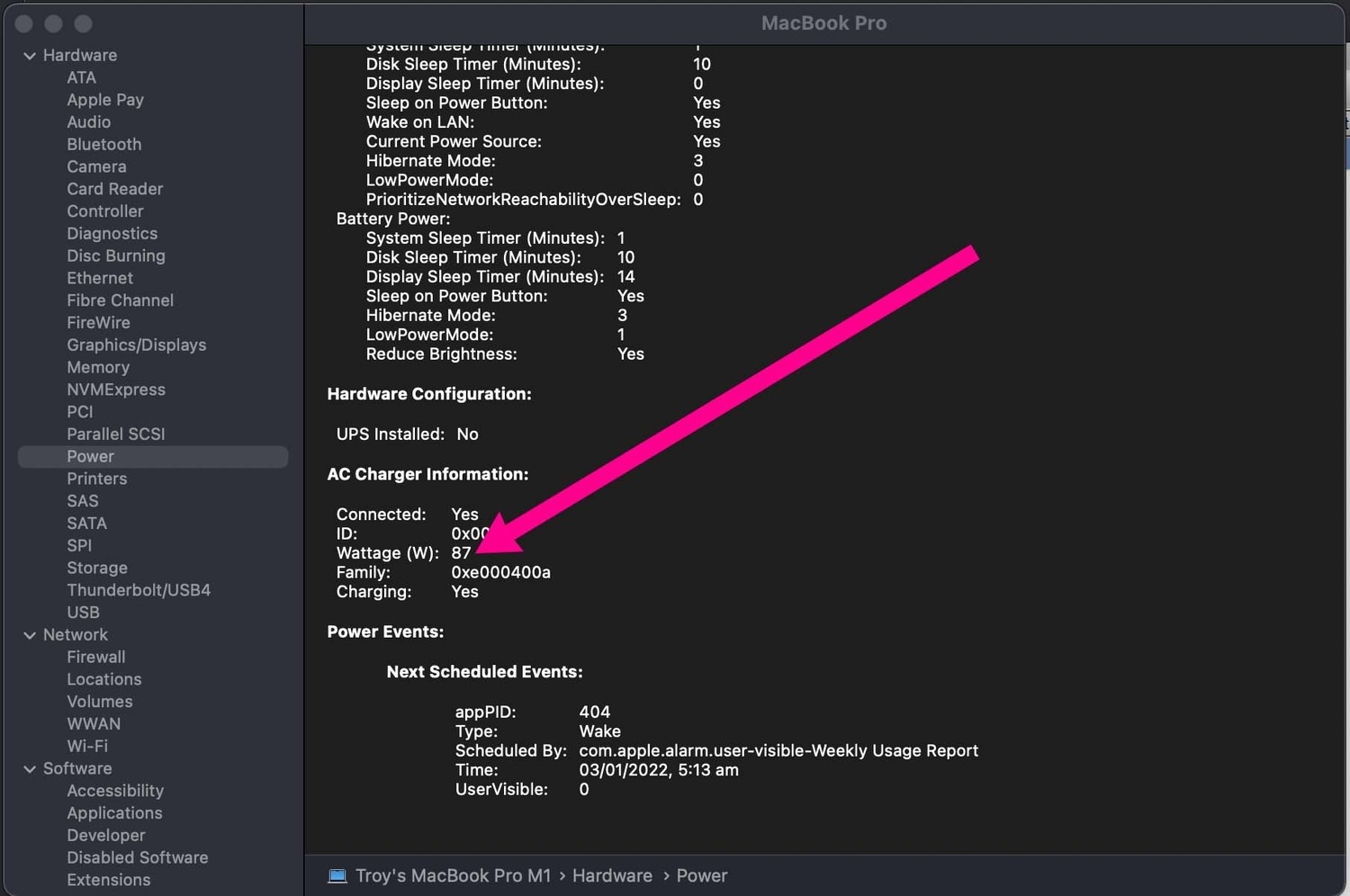
Task: Select SAS in the sidebar
Action: tap(82, 501)
